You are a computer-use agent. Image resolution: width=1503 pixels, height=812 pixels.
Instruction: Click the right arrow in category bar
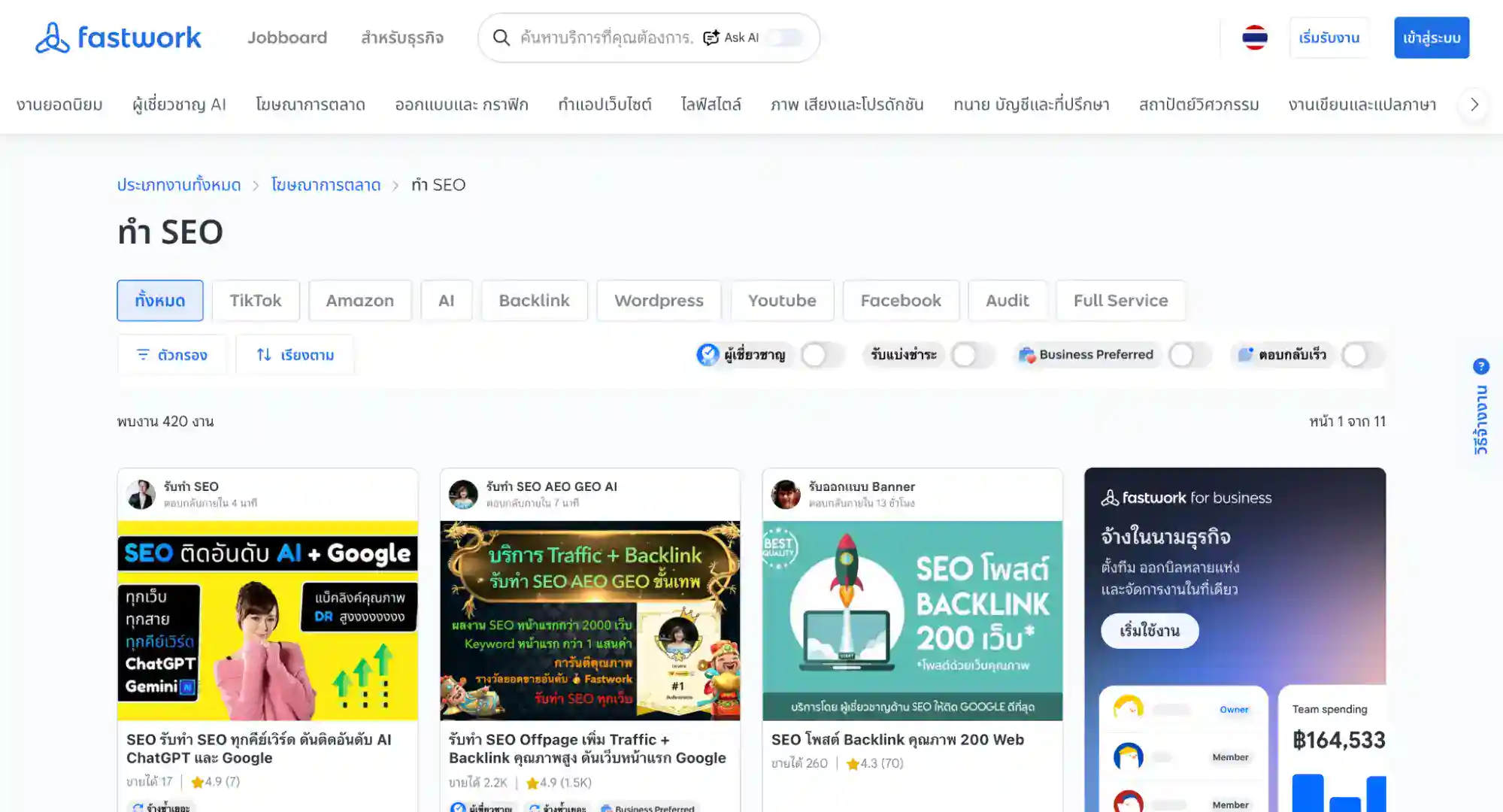coord(1474,105)
